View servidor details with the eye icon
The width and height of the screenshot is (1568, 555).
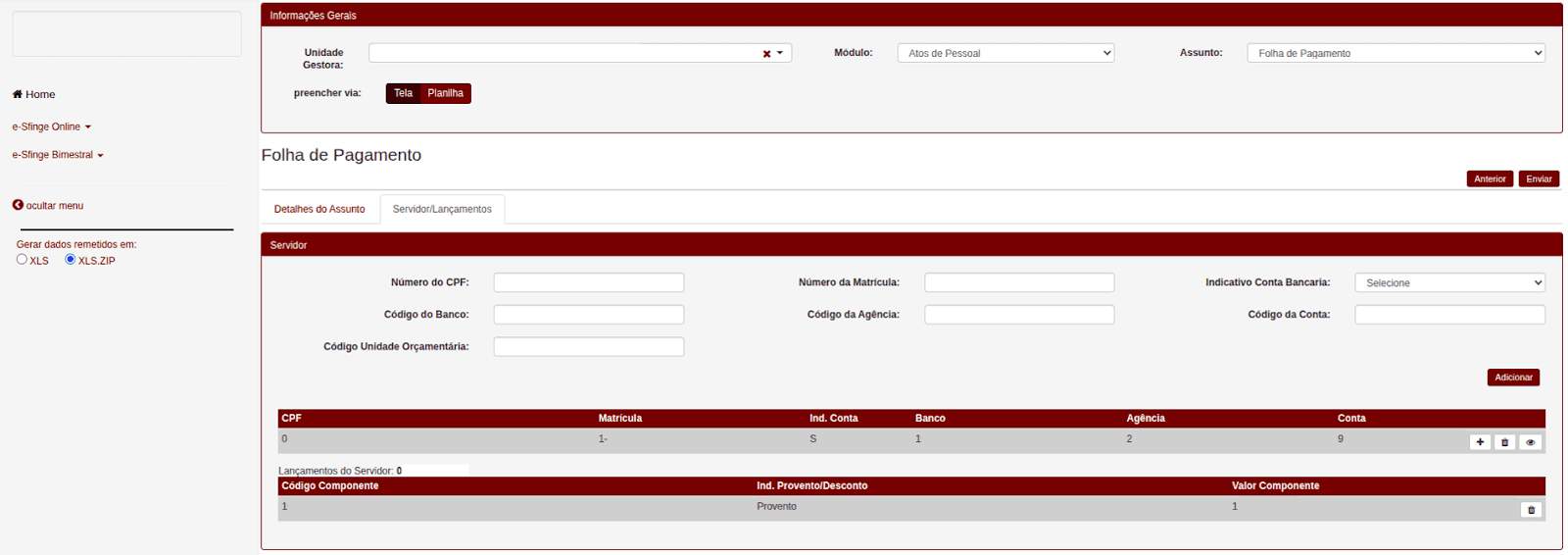point(1531,442)
